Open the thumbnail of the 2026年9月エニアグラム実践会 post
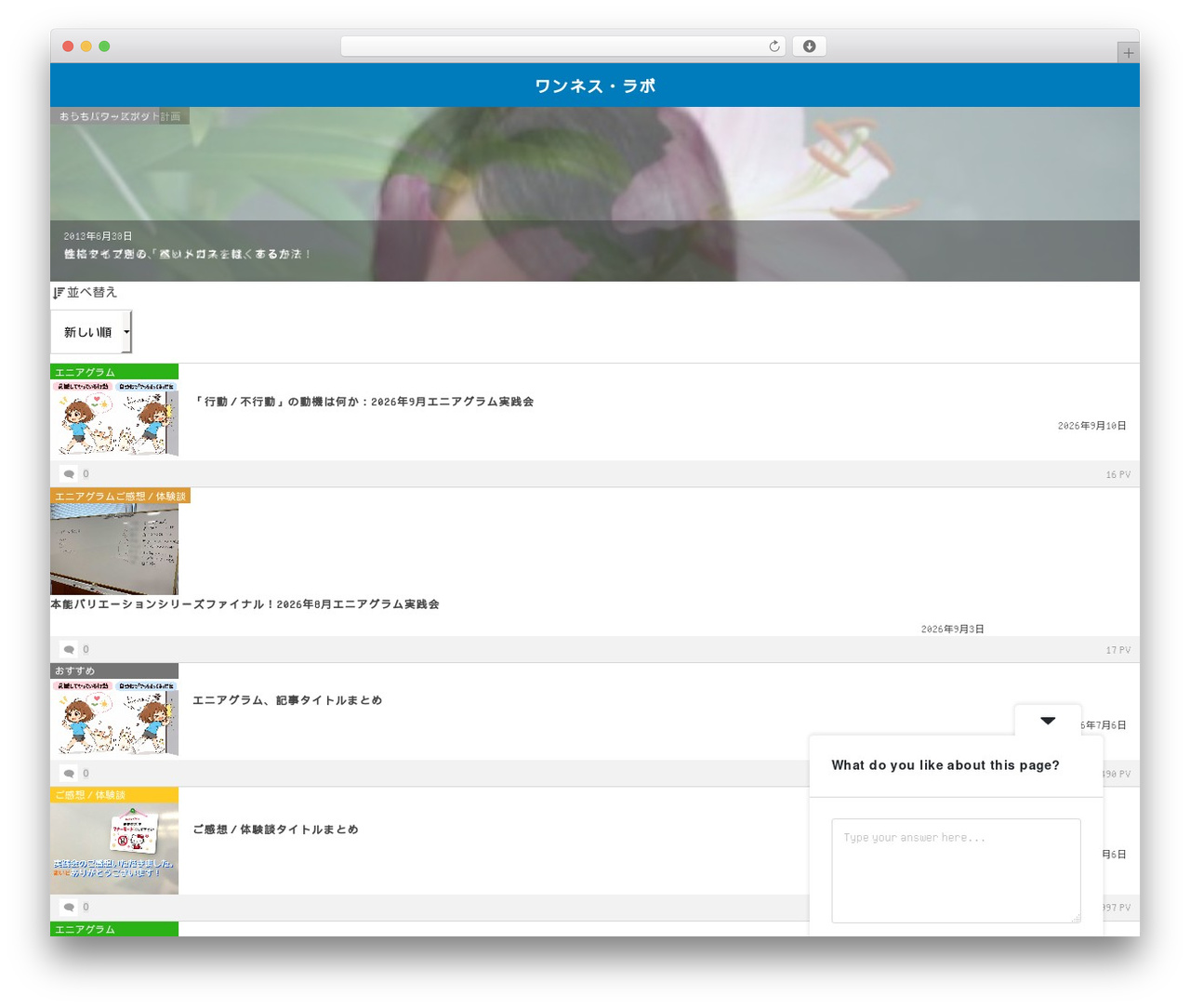 pyautogui.click(x=114, y=418)
